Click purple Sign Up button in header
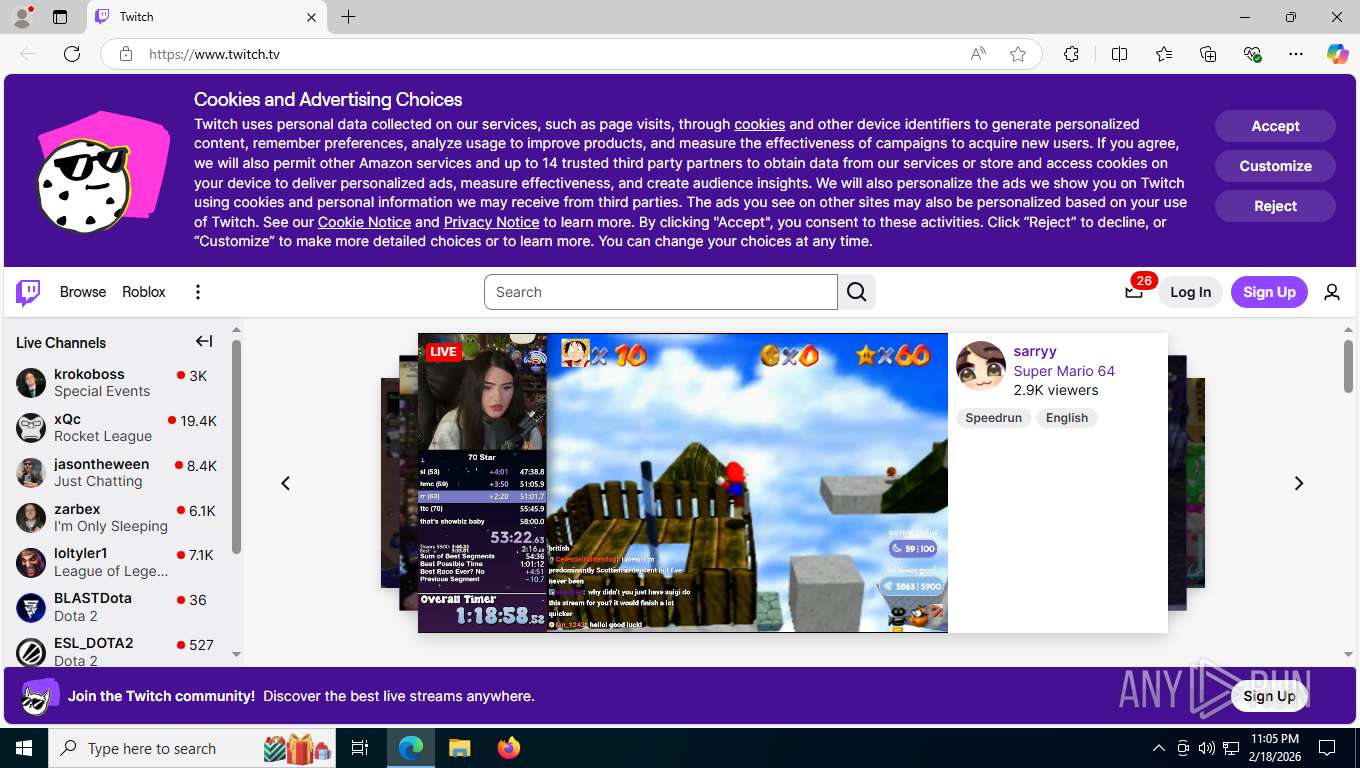 (1269, 292)
